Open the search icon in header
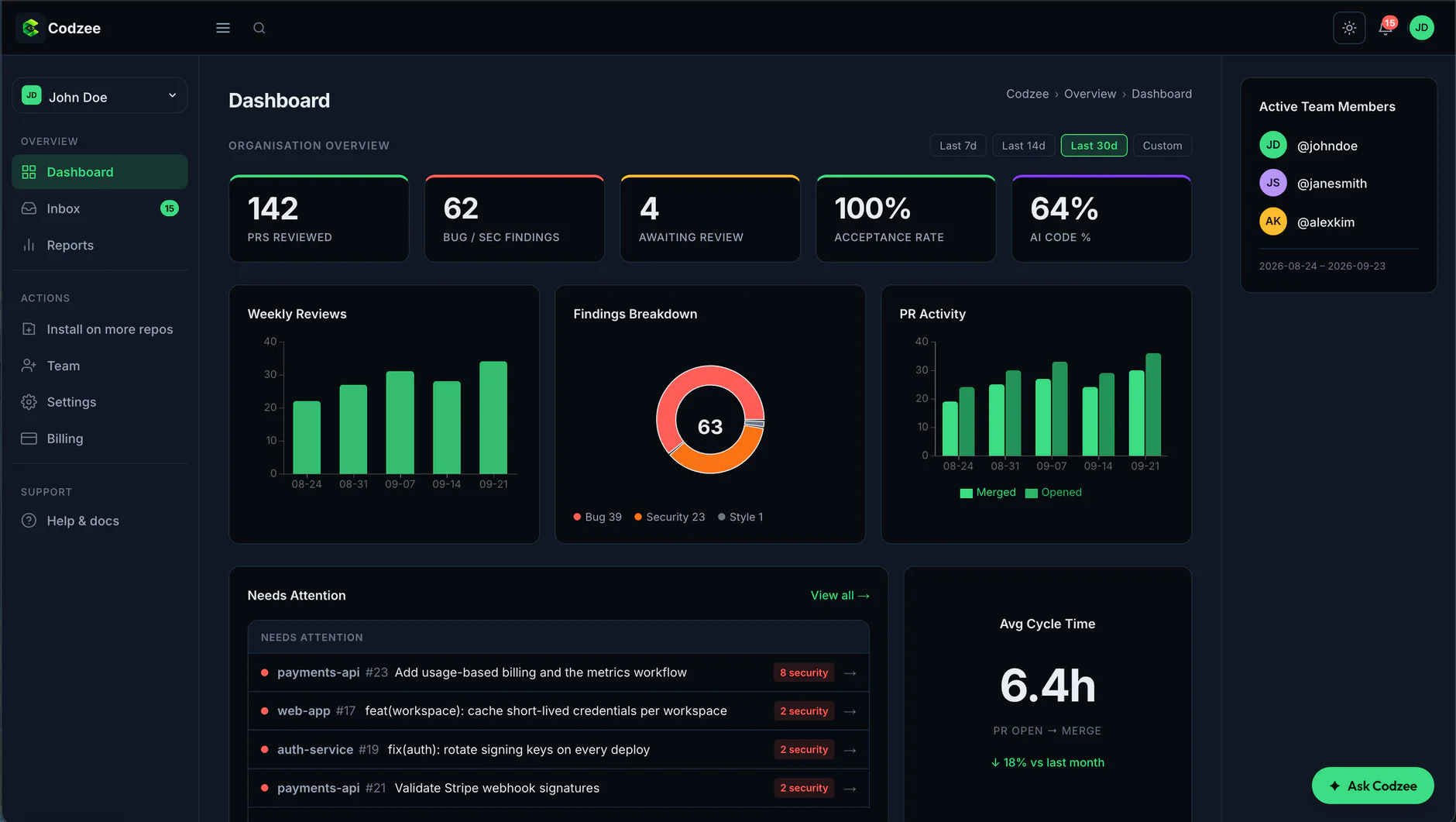The width and height of the screenshot is (1456, 822). [259, 28]
